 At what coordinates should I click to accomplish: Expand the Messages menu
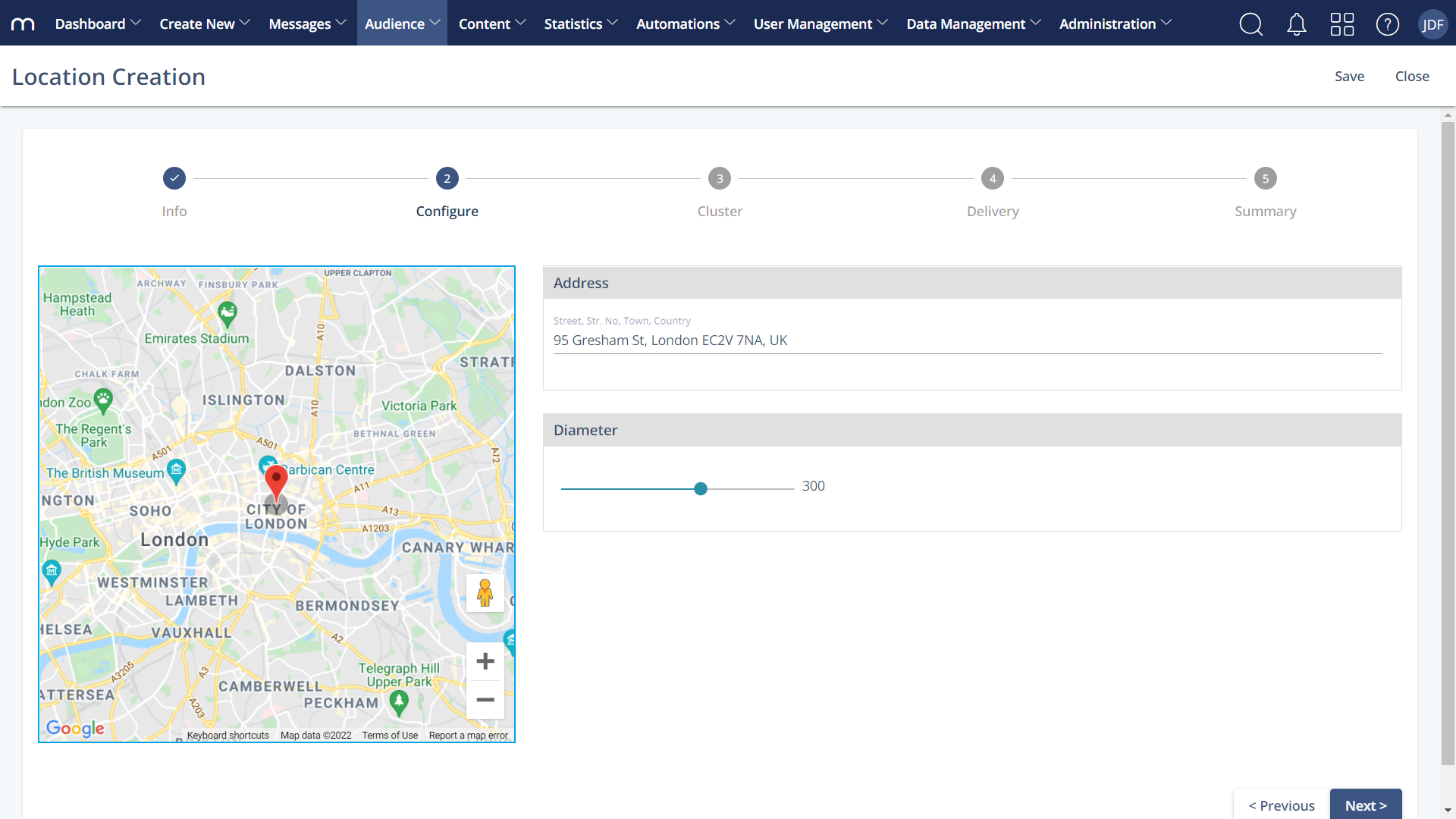click(x=307, y=24)
